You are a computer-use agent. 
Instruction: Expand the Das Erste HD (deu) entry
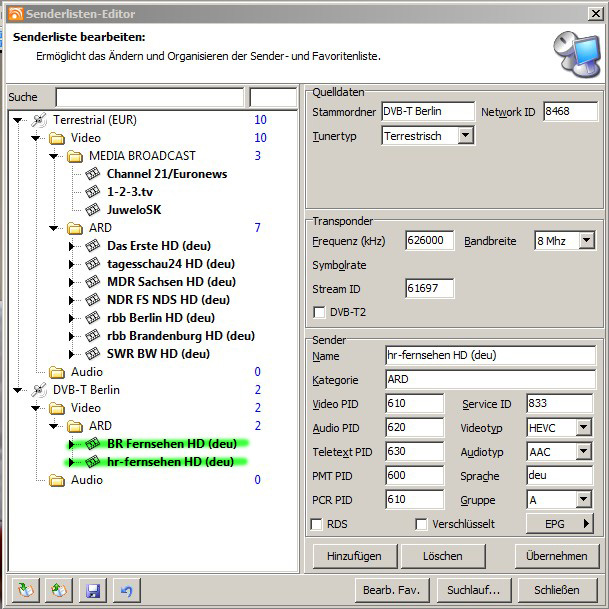click(x=71, y=246)
